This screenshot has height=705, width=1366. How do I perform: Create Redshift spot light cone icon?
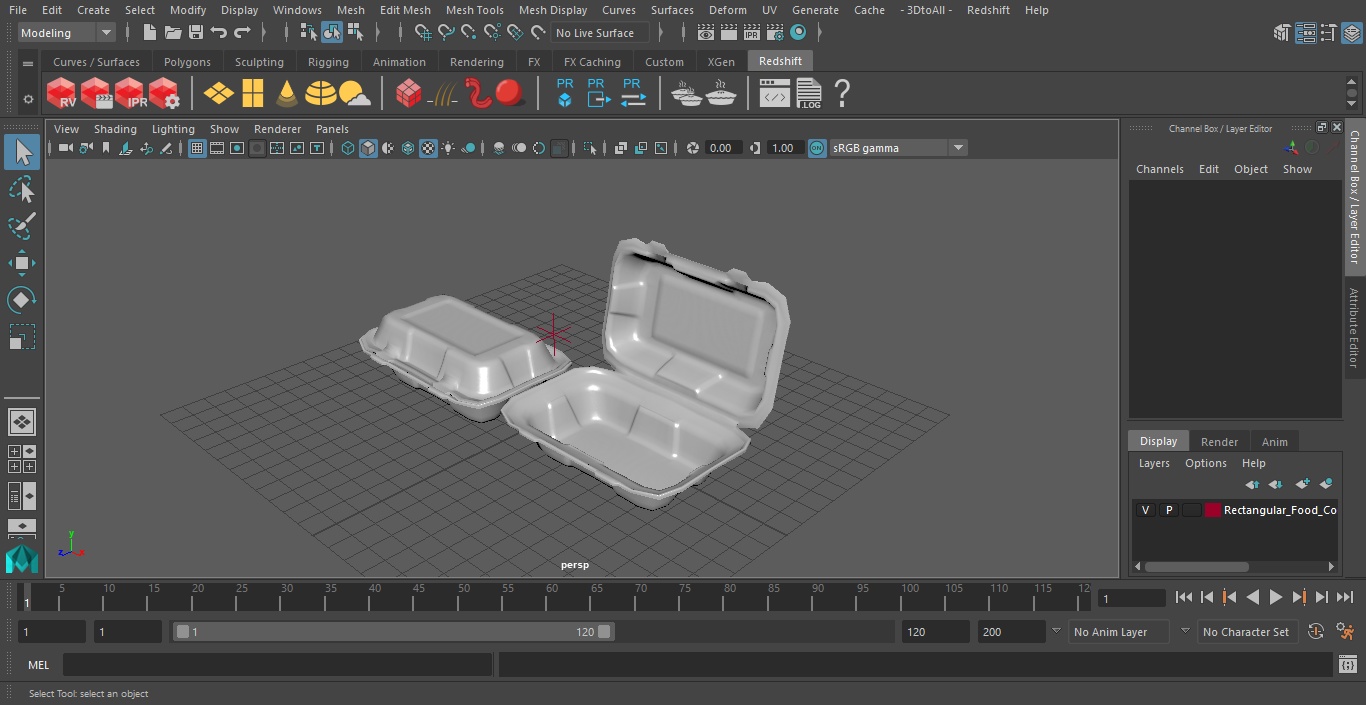click(287, 94)
